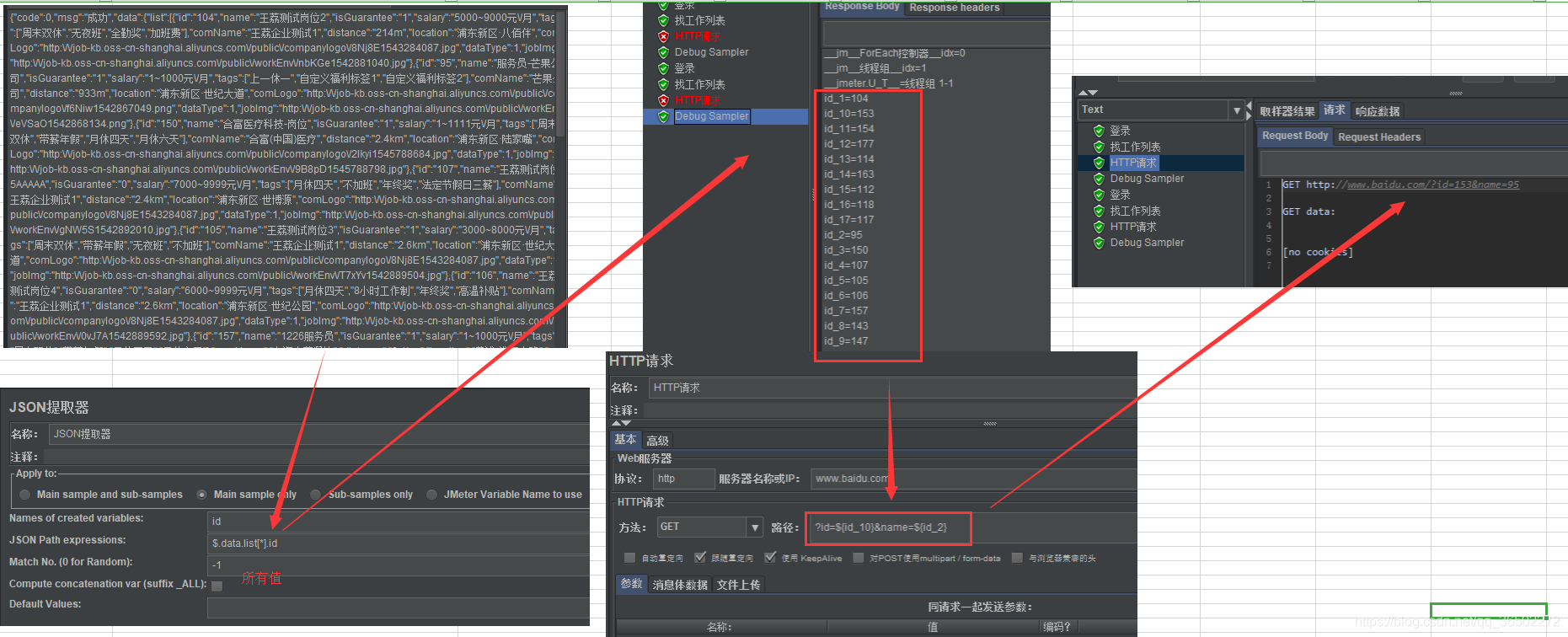Enable 对POST使用multipart / form-data checkbox
This screenshot has height=637, width=1568.
coord(859,558)
